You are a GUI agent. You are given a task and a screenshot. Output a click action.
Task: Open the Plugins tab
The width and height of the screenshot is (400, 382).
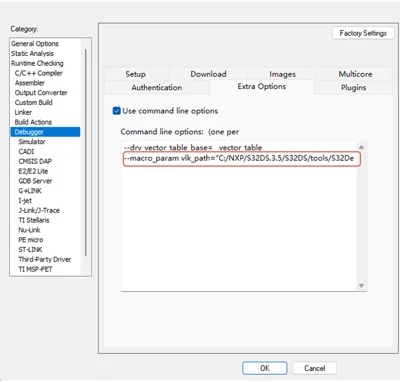click(x=353, y=88)
